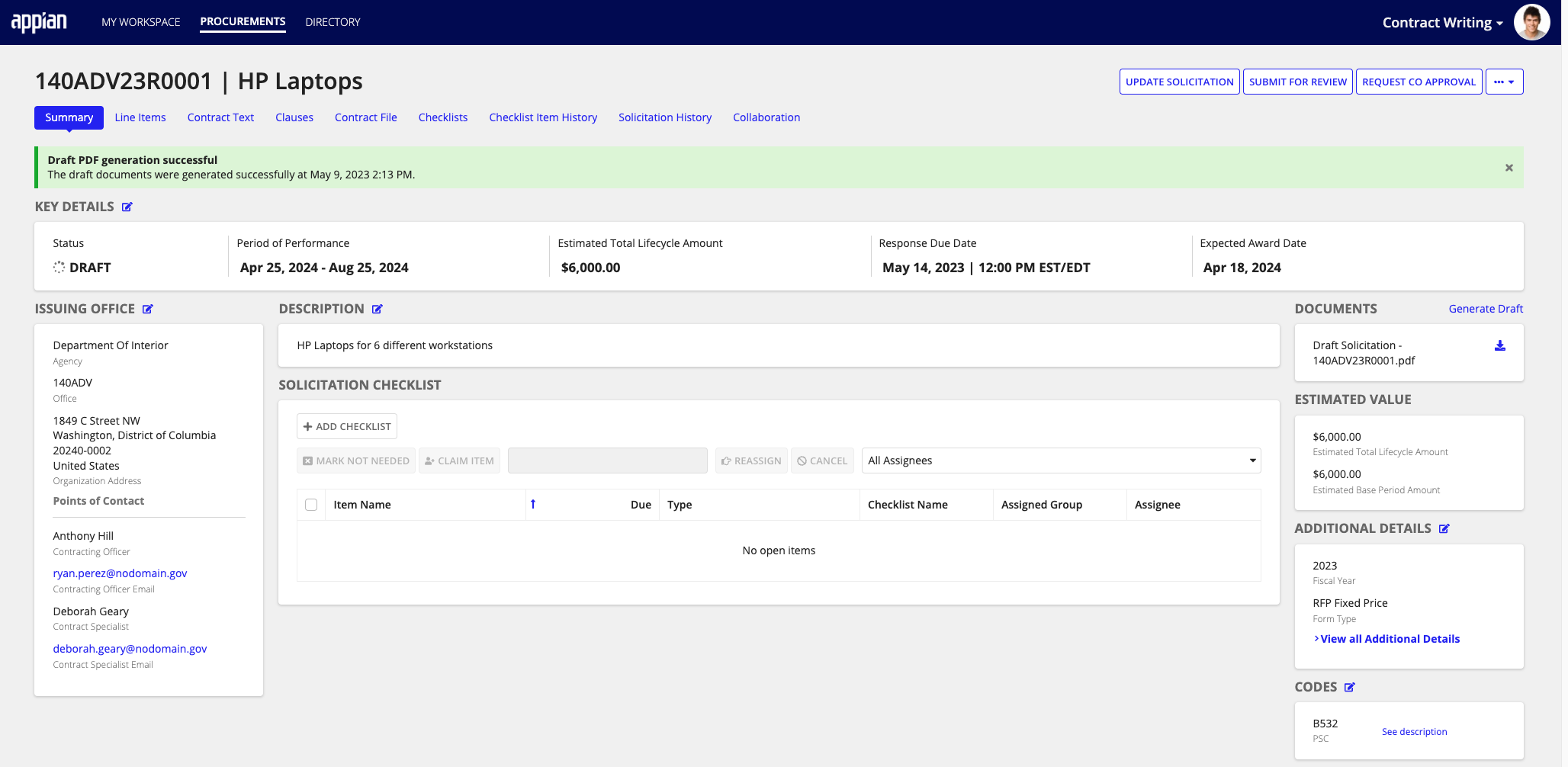This screenshot has width=1568, height=767.
Task: Click 'HP Laptops for 6 different workstations' description
Action: (394, 345)
